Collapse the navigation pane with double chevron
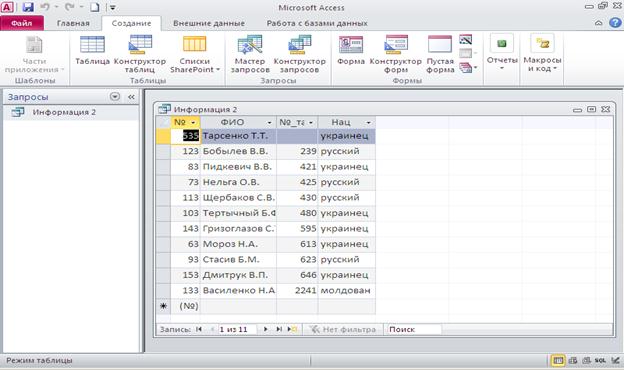 (131, 97)
